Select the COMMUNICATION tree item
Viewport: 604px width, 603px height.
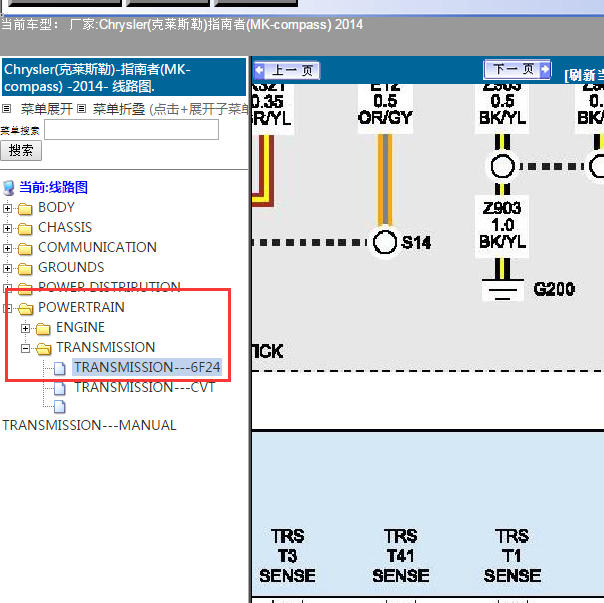[x=97, y=247]
